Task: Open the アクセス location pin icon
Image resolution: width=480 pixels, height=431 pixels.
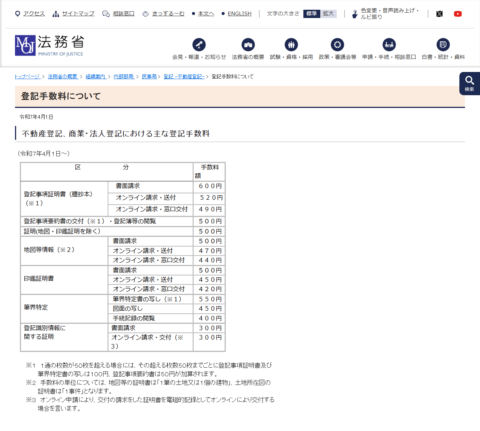Action: click(x=18, y=14)
